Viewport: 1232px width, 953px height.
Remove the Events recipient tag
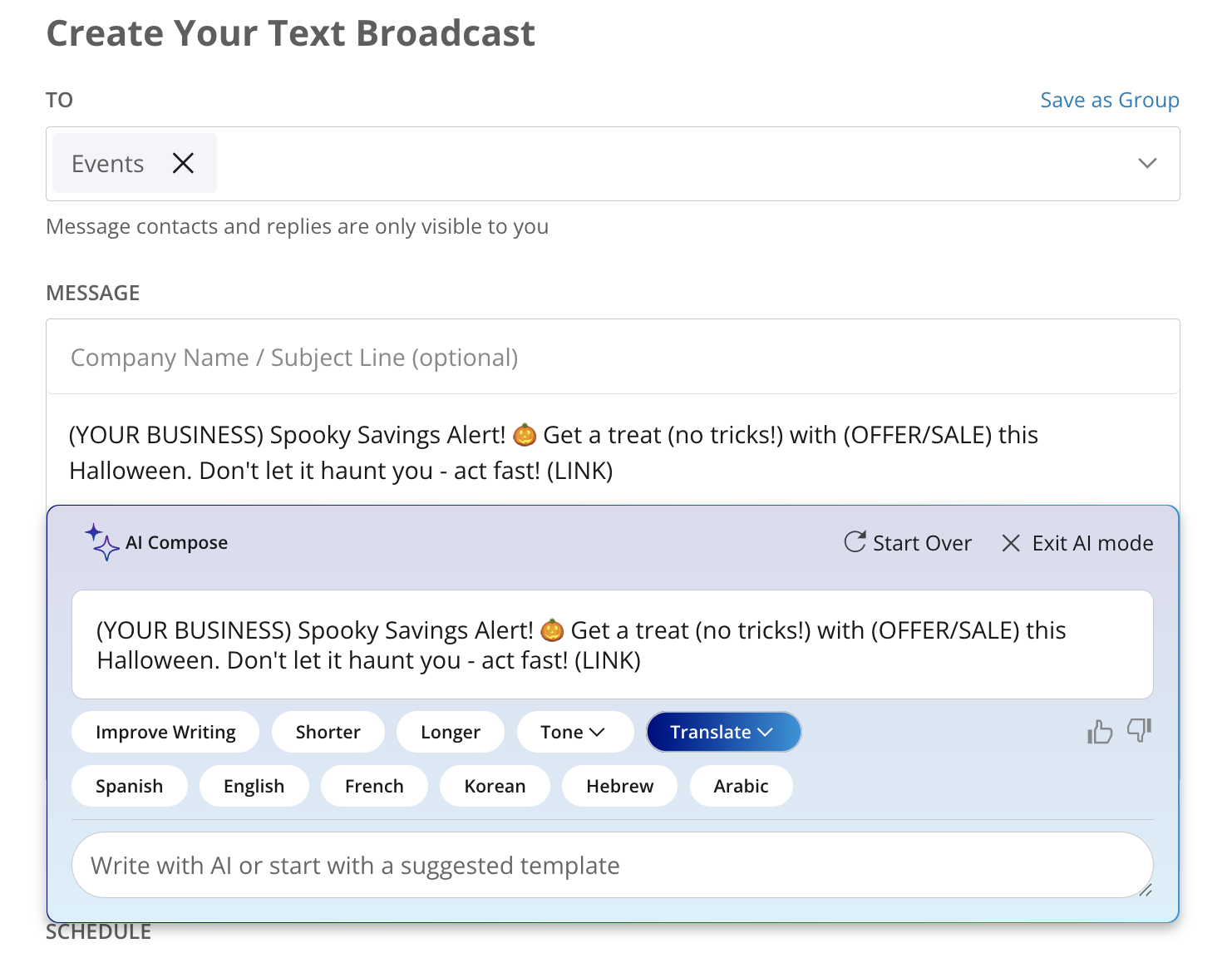coord(183,163)
